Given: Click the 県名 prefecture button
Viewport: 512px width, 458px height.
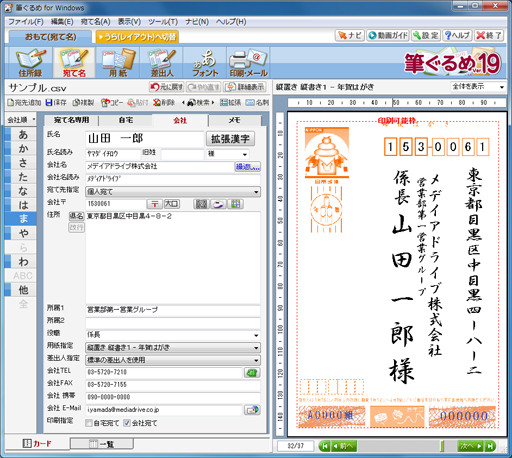Looking at the screenshot, I should coord(76,216).
